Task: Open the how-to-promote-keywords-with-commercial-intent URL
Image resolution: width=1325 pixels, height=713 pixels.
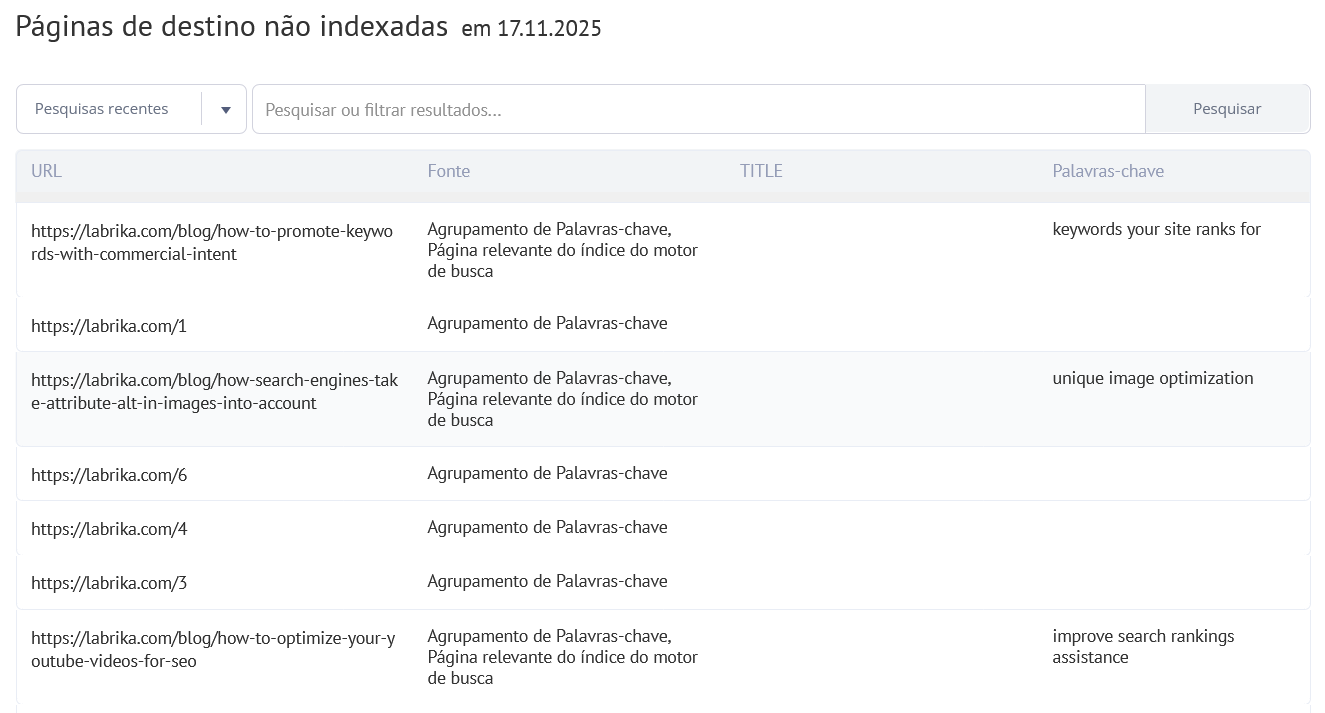Action: [212, 241]
